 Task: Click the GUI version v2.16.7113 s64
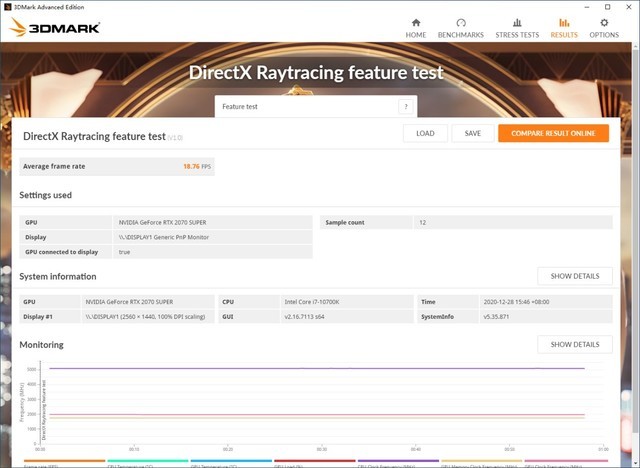click(x=304, y=317)
